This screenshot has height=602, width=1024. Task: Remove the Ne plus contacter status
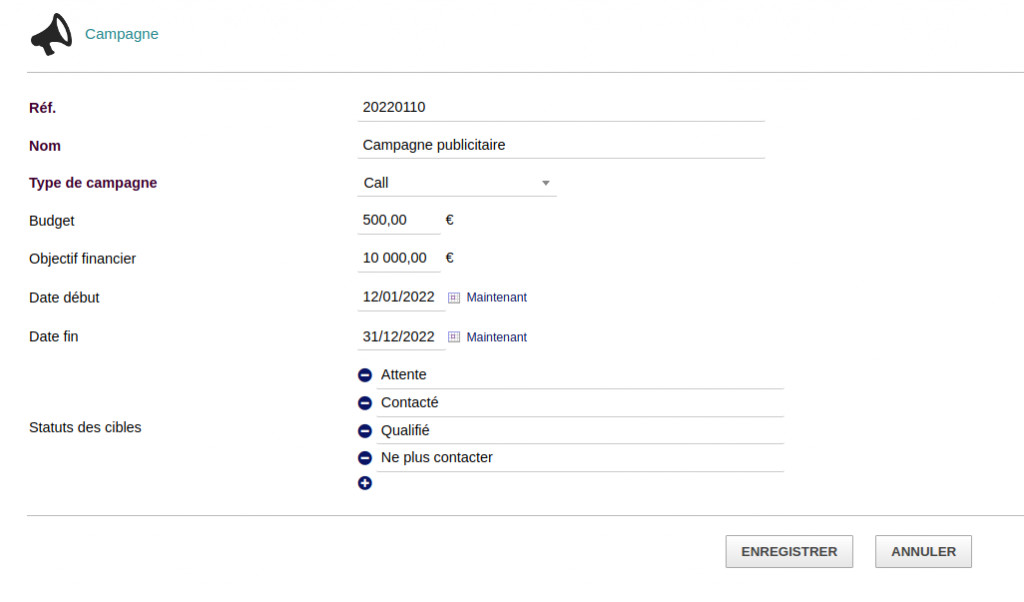365,458
